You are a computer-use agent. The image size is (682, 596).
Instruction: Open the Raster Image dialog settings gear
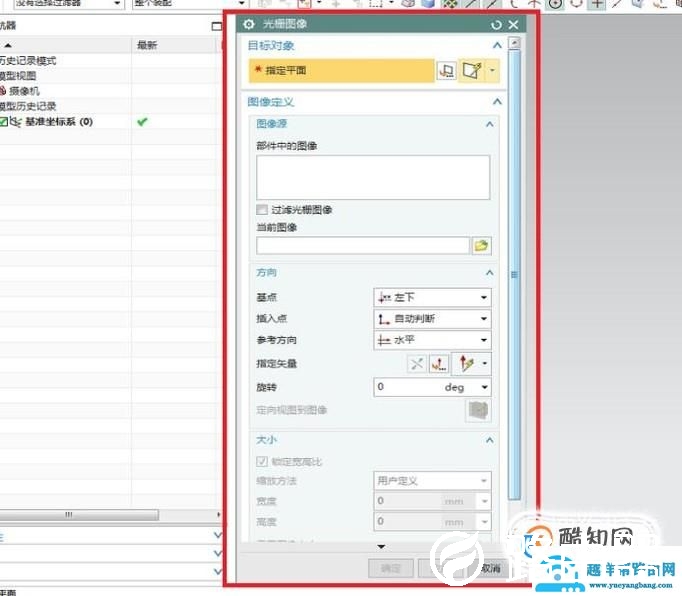click(249, 24)
